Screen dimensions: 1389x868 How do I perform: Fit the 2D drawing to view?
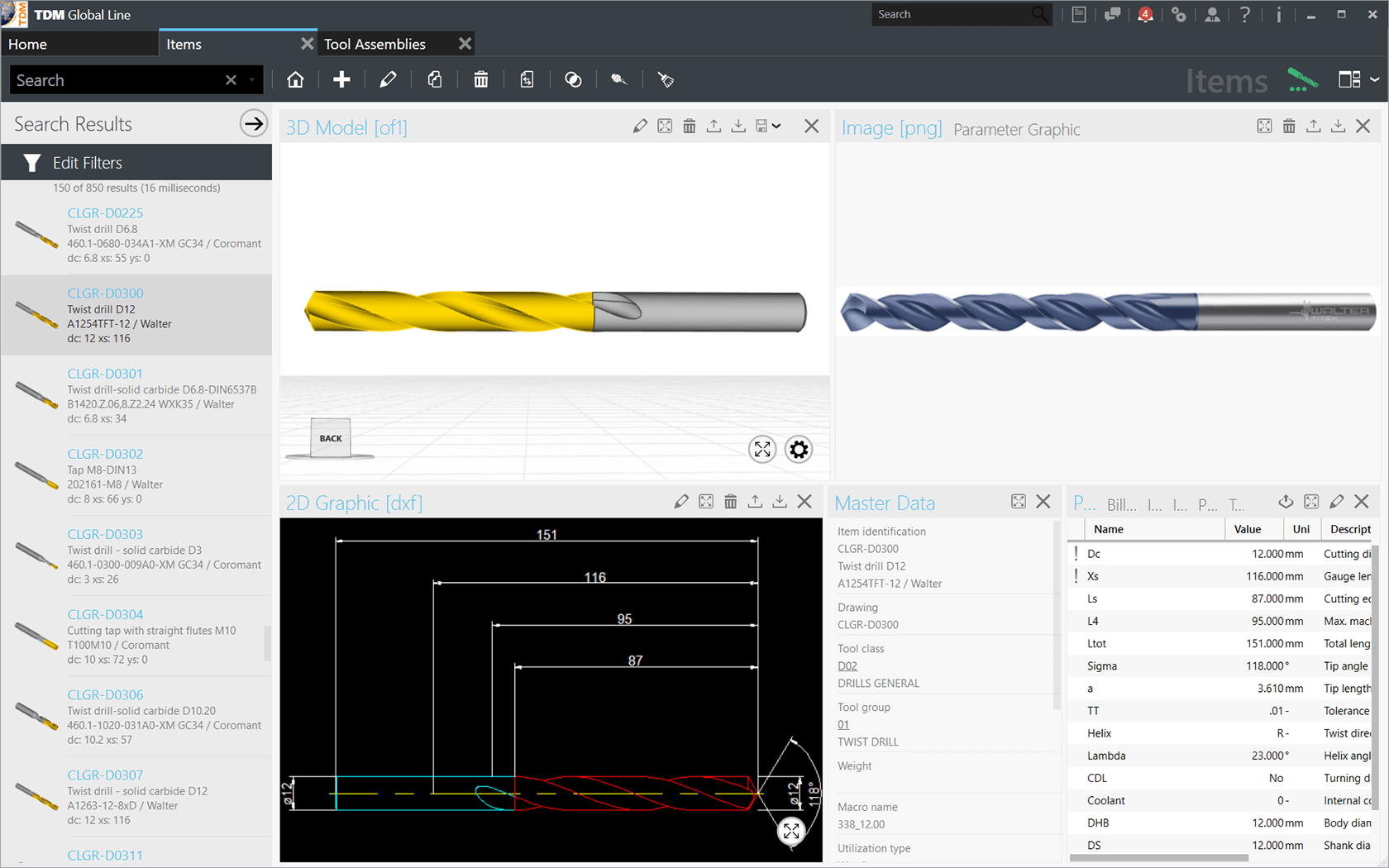(791, 831)
